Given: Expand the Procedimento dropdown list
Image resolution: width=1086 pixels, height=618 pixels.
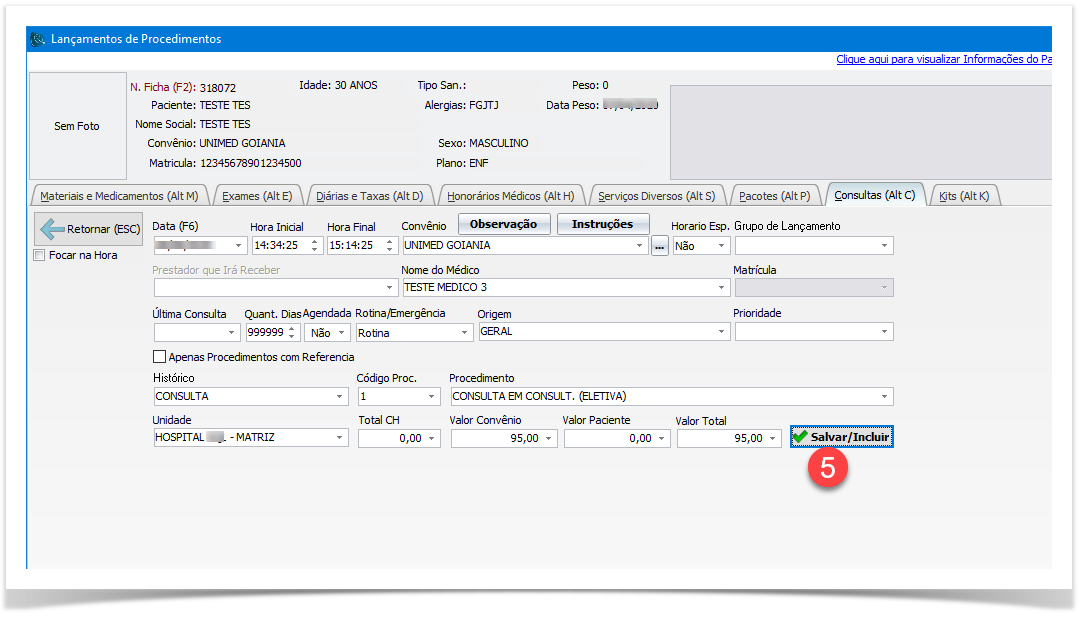Looking at the screenshot, I should [884, 396].
